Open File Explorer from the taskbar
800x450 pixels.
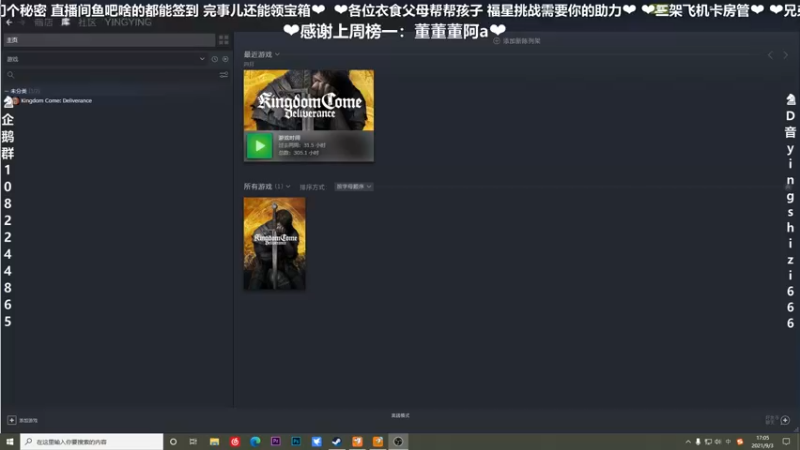click(214, 441)
